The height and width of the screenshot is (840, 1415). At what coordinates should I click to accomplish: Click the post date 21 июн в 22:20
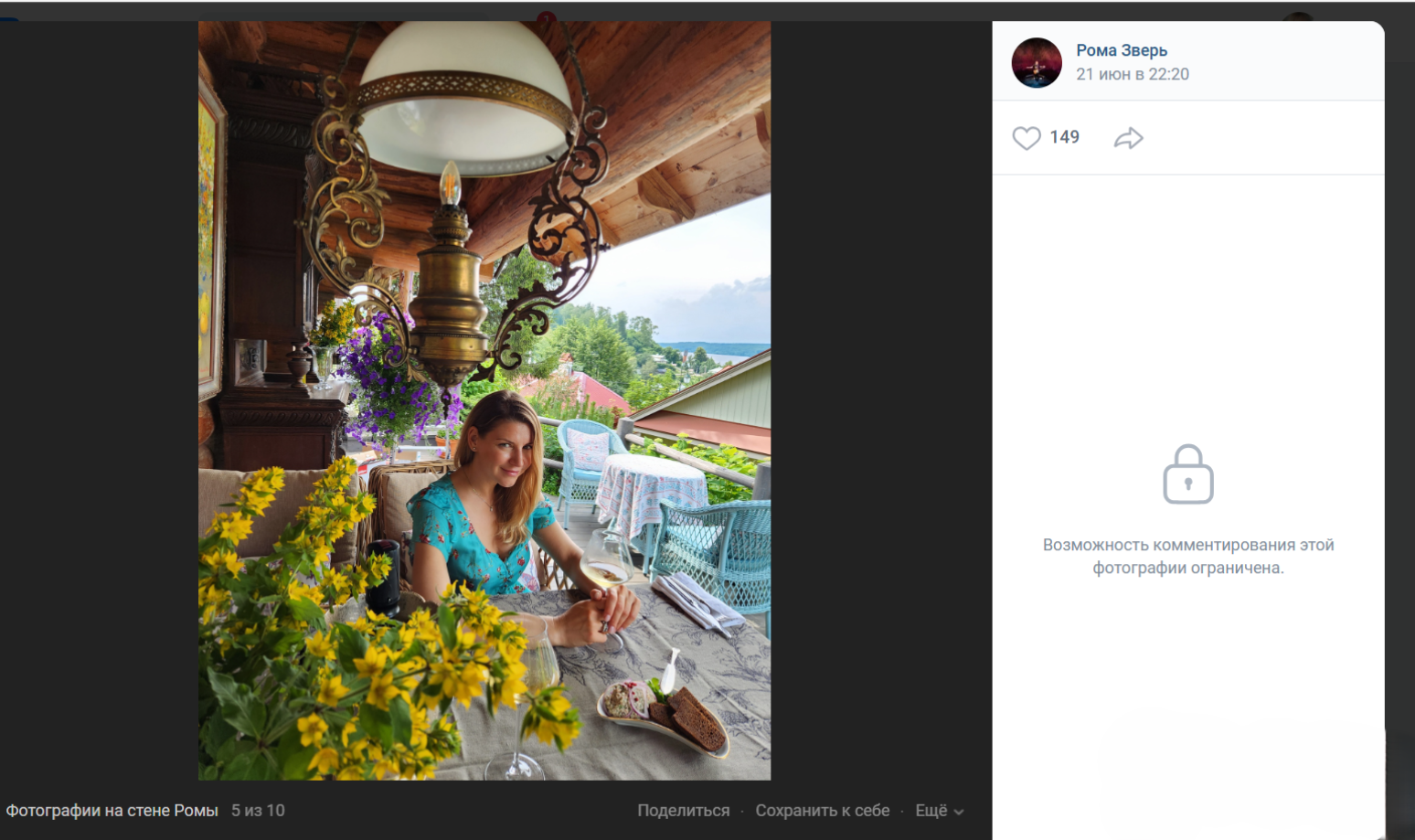pos(1133,74)
